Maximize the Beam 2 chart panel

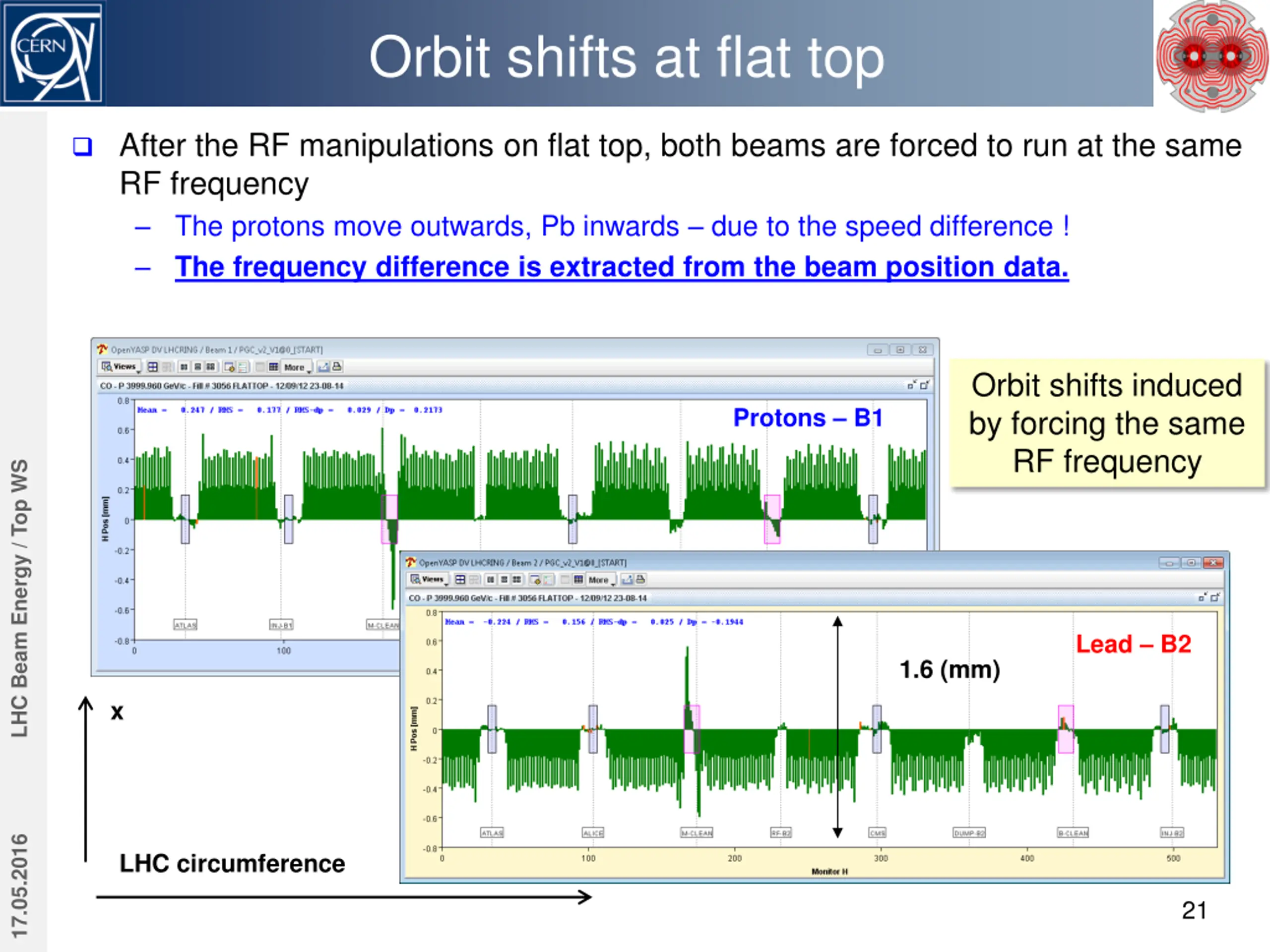point(1215,598)
